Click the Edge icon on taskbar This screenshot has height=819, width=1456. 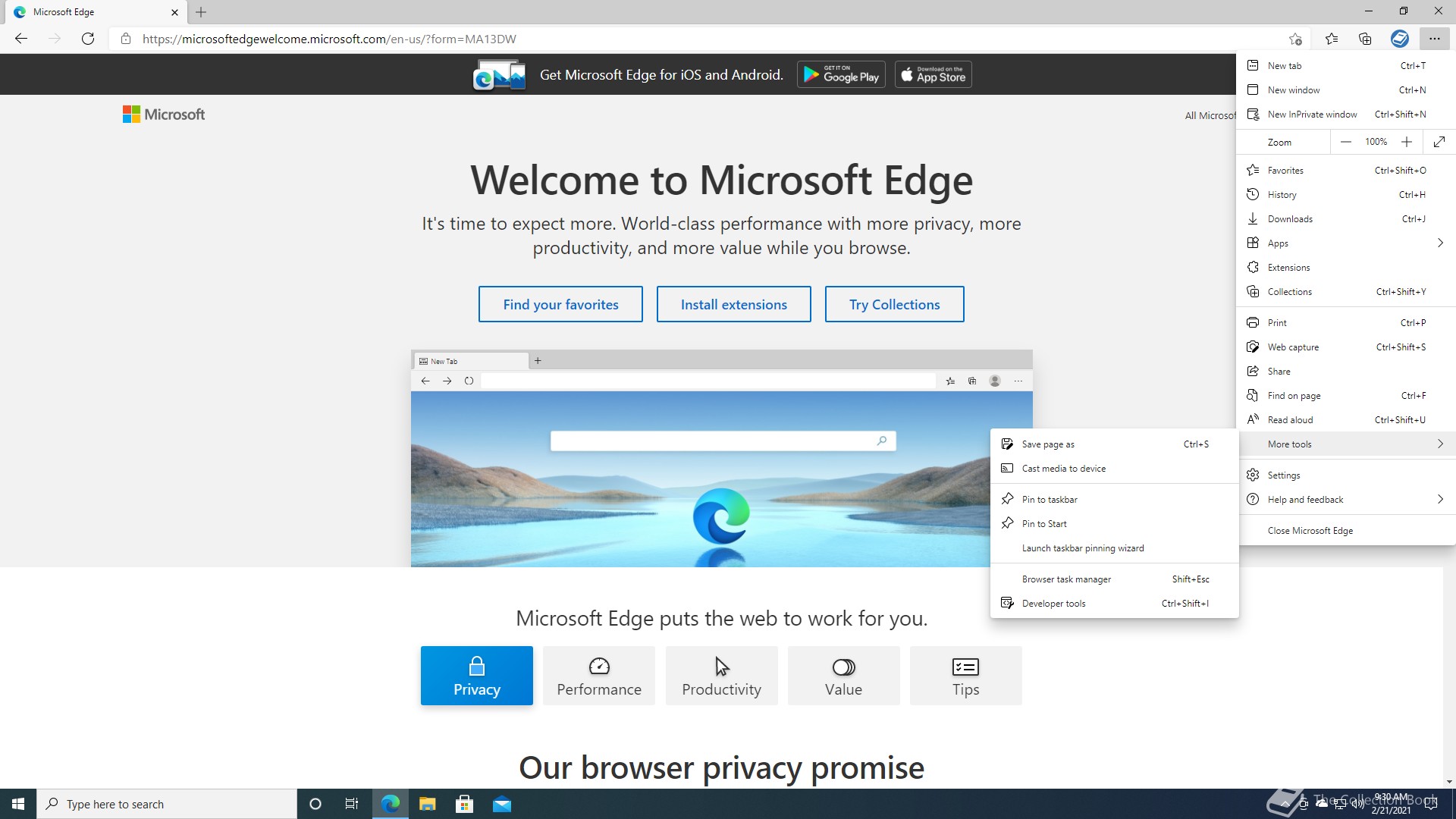tap(391, 804)
